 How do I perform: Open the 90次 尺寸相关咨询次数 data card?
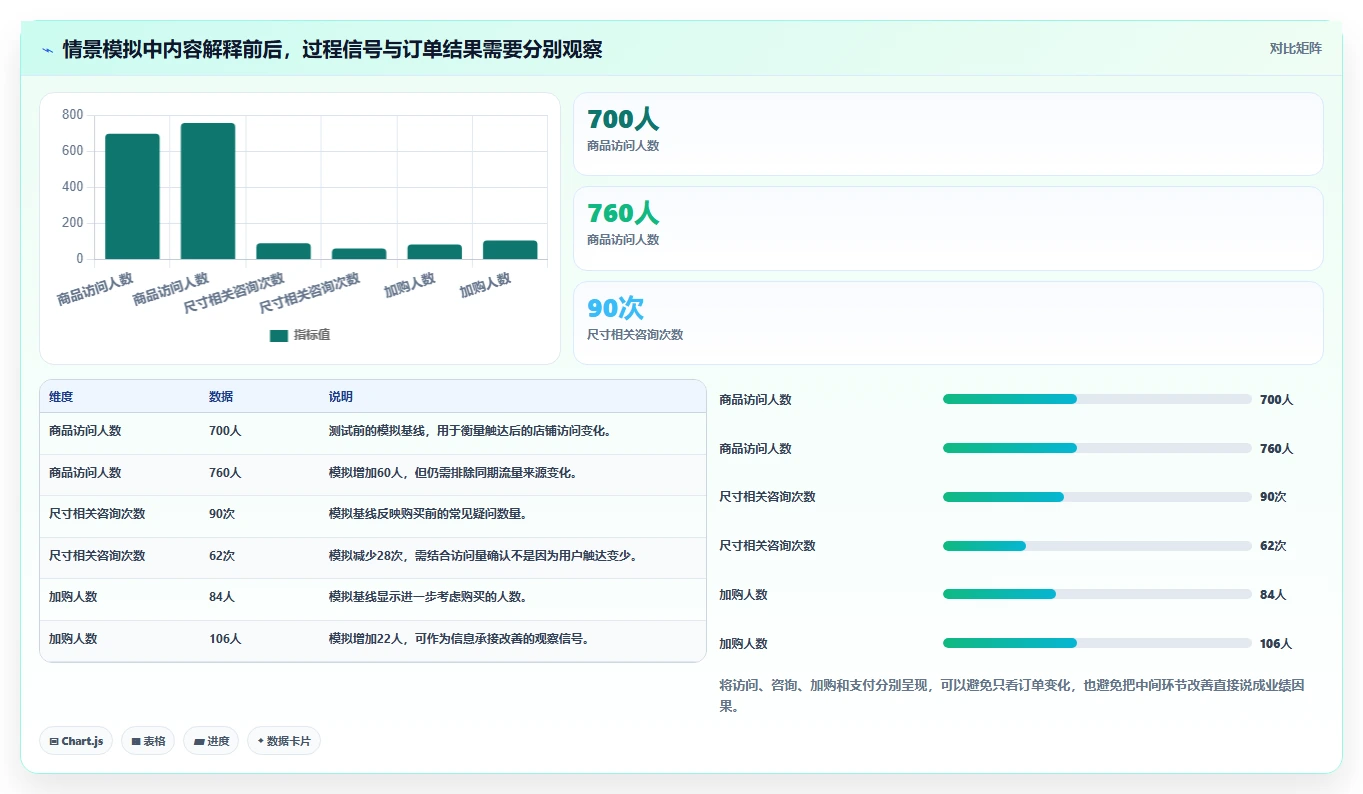[x=947, y=322]
